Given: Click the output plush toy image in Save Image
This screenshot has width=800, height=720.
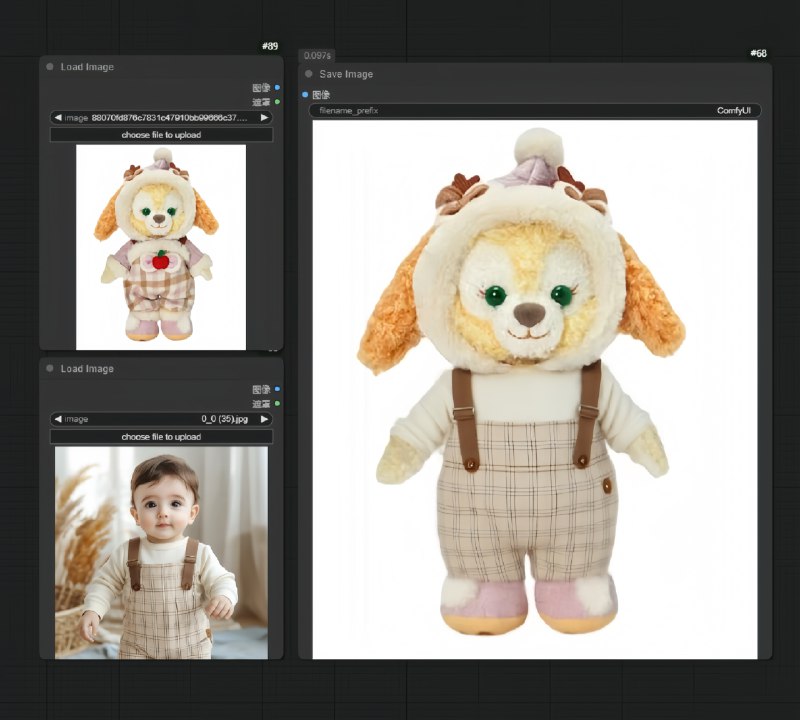Looking at the screenshot, I should coord(535,389).
